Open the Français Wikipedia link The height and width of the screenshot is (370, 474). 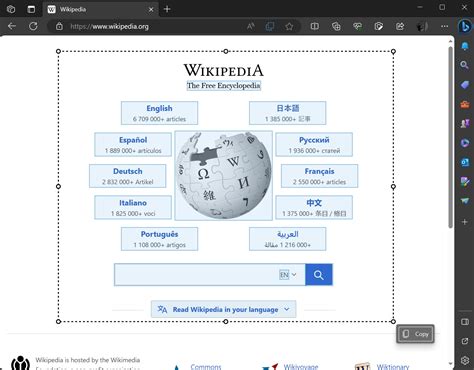coord(319,176)
